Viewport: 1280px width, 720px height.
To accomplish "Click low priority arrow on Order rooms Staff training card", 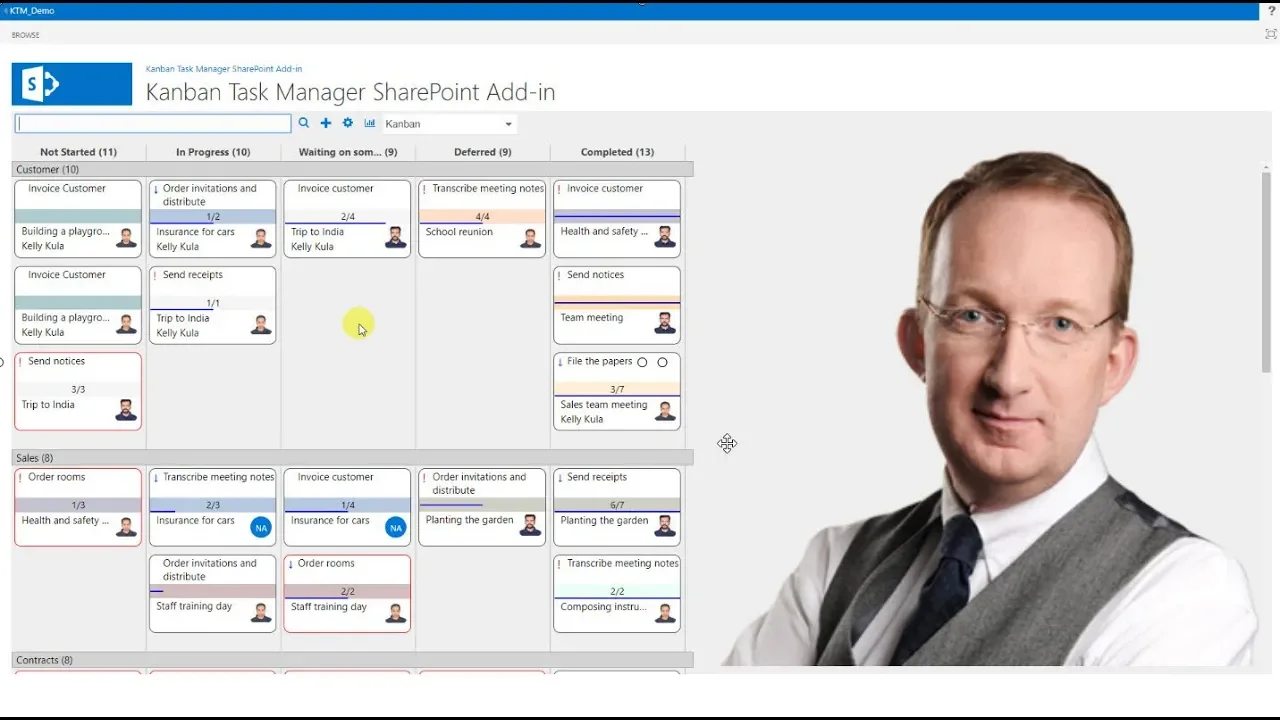I will tap(290, 564).
